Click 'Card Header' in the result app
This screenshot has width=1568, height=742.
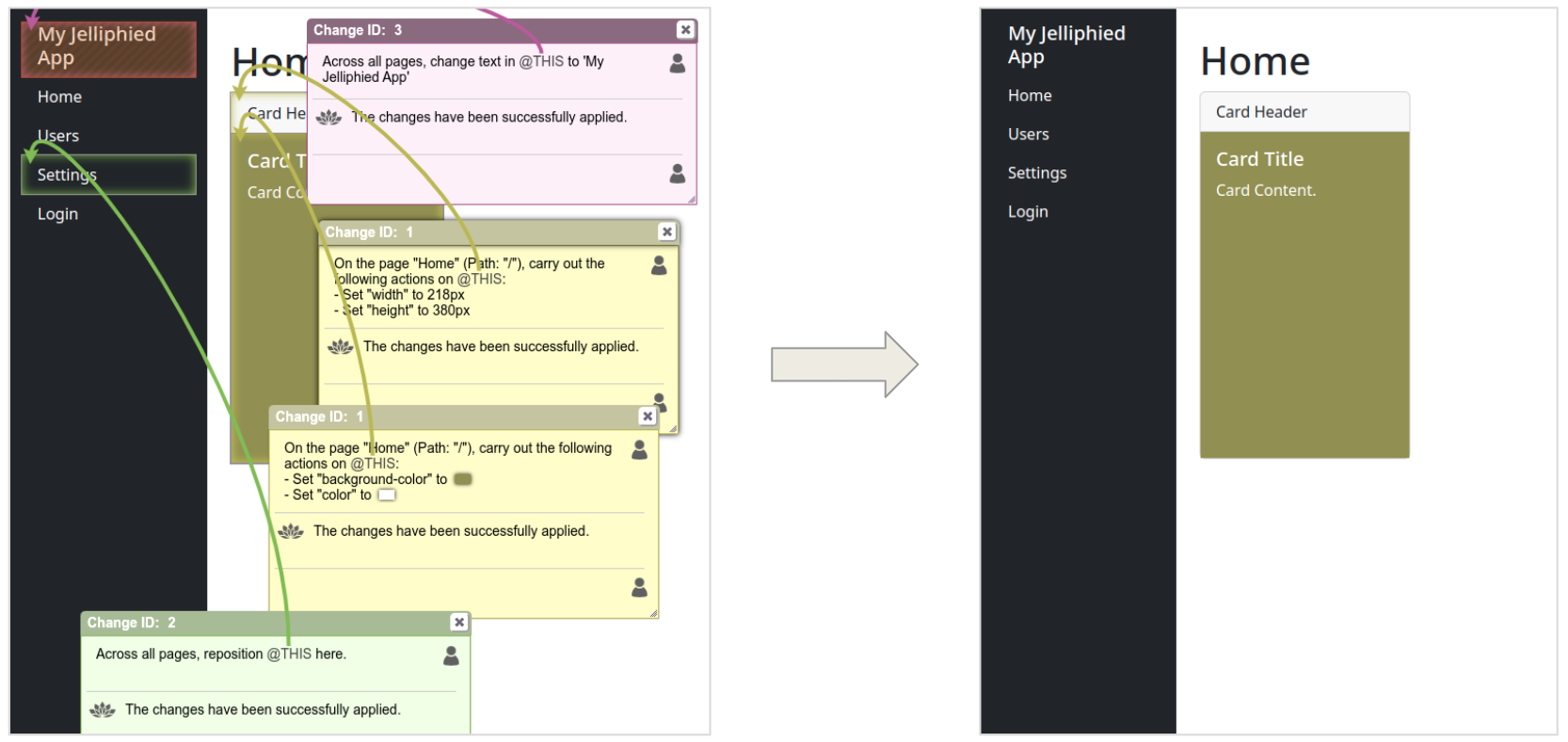(1261, 112)
